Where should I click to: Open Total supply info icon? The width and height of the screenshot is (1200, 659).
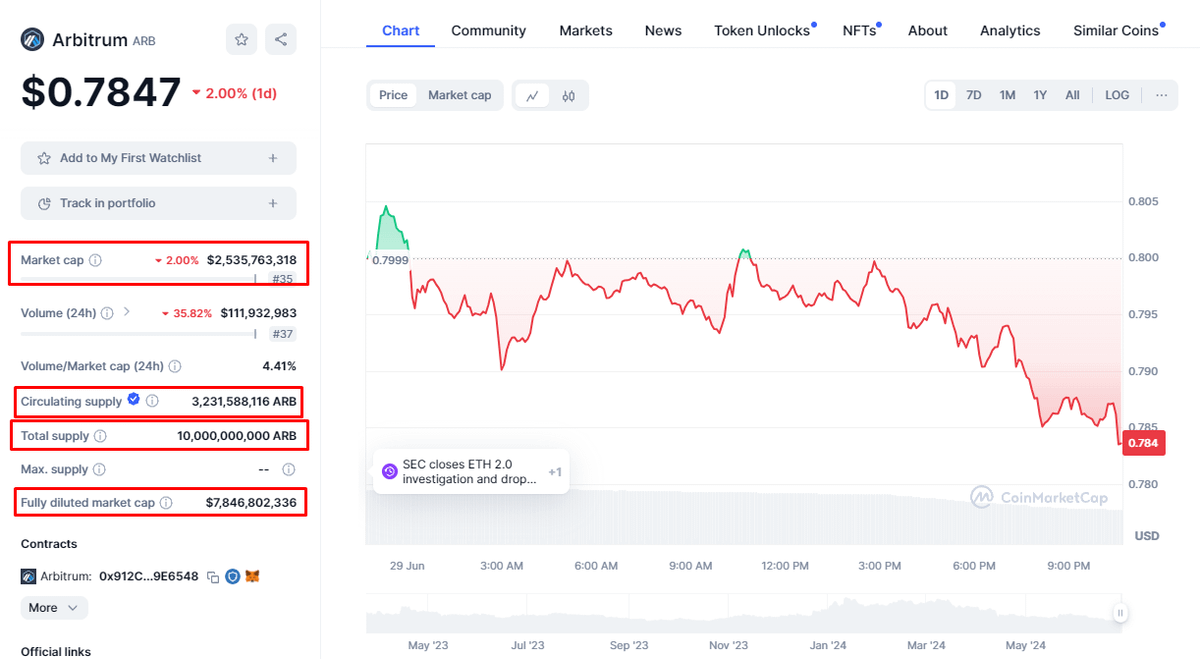click(x=100, y=436)
